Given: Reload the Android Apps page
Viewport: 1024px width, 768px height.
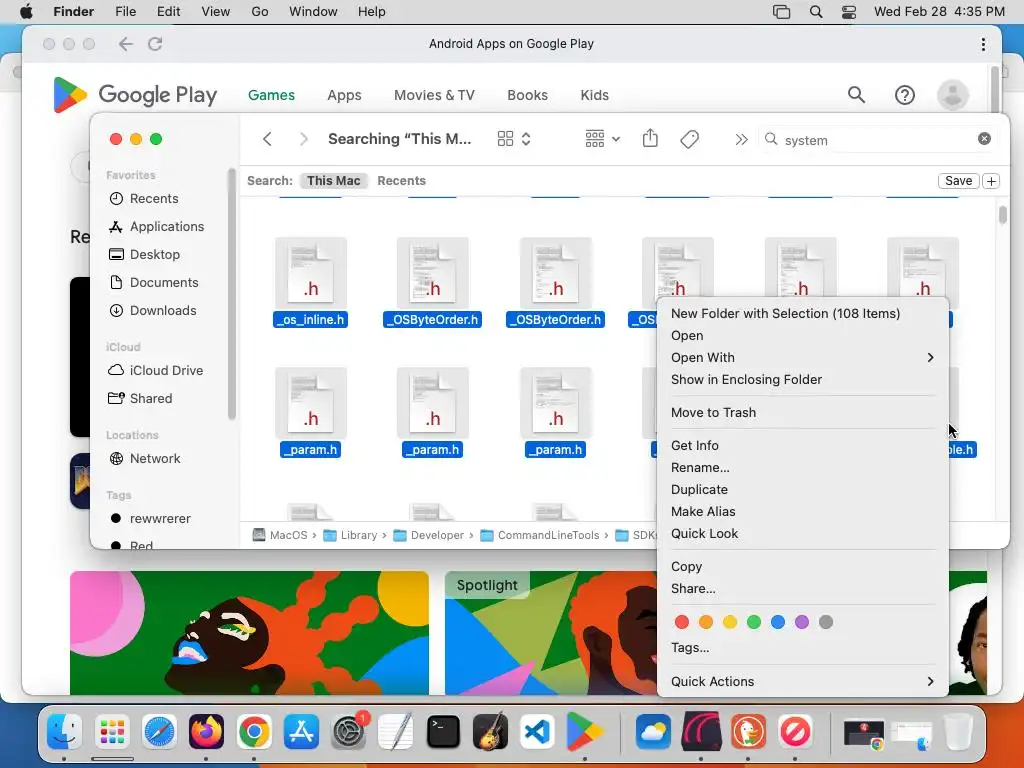Looking at the screenshot, I should coord(155,44).
